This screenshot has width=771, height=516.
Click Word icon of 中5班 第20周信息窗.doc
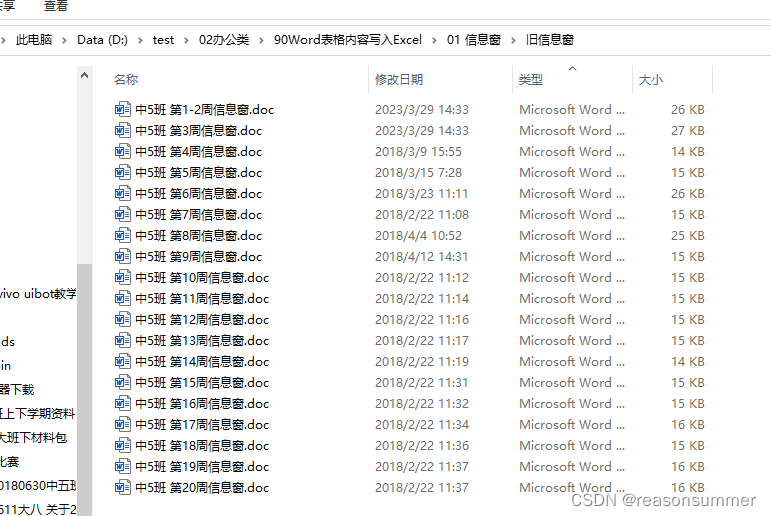tap(122, 487)
